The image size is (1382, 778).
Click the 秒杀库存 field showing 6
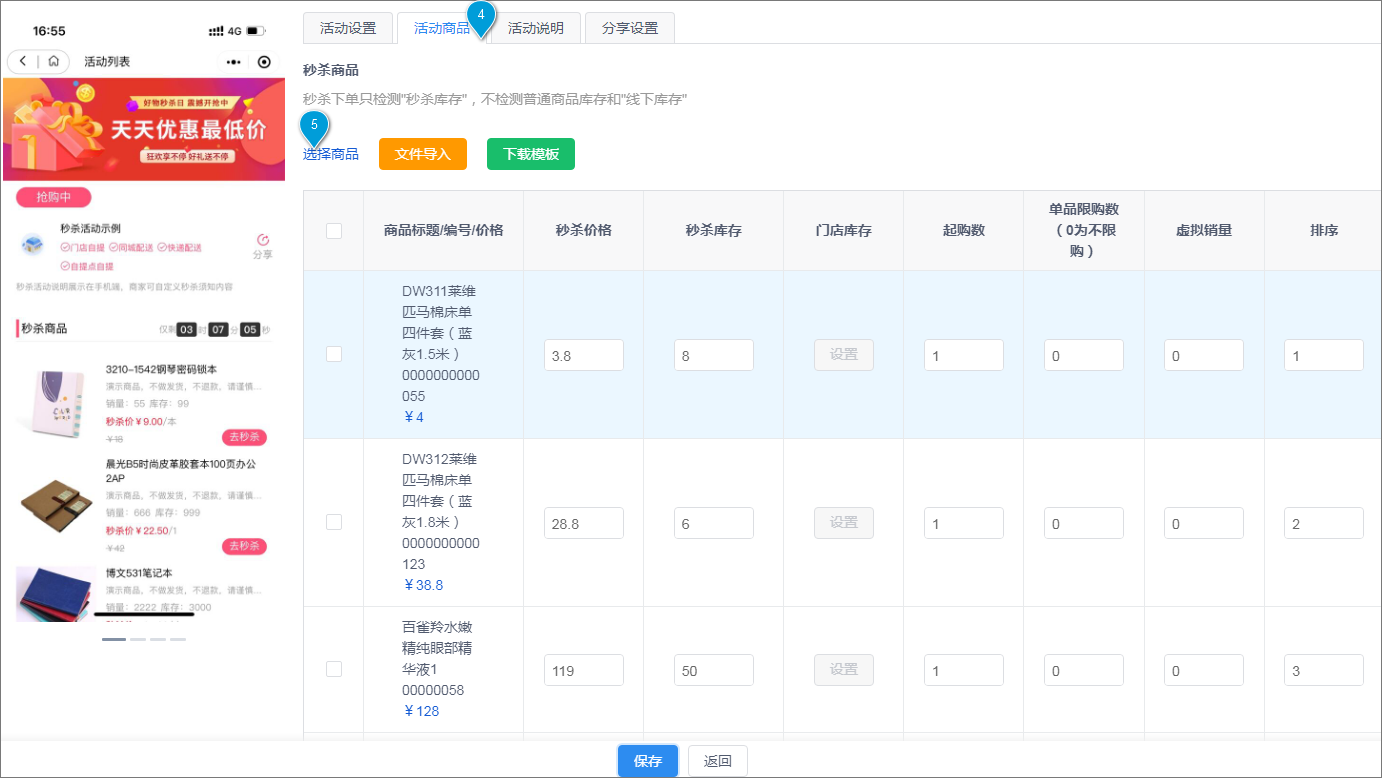(714, 523)
